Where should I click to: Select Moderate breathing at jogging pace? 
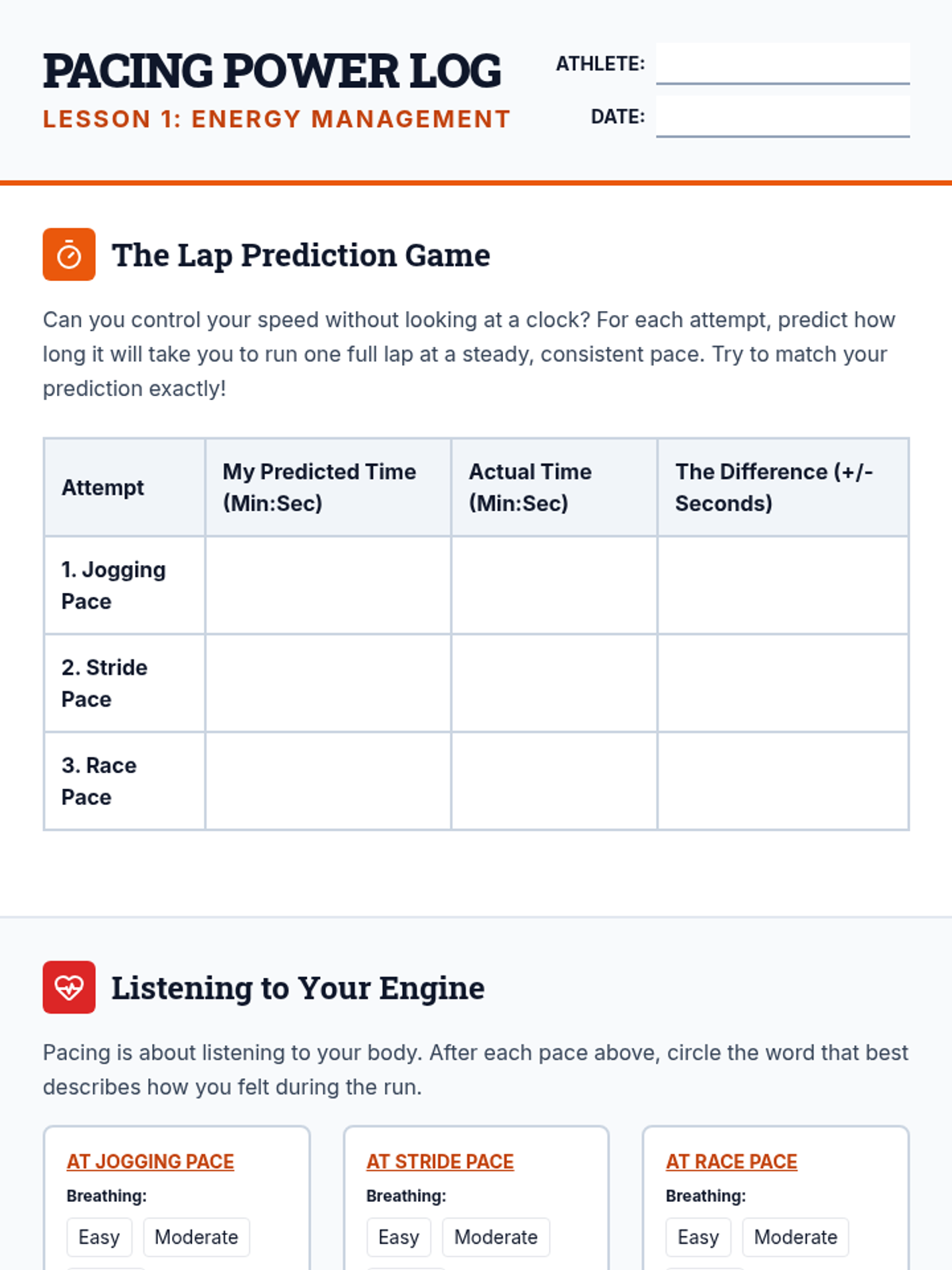(x=196, y=1237)
